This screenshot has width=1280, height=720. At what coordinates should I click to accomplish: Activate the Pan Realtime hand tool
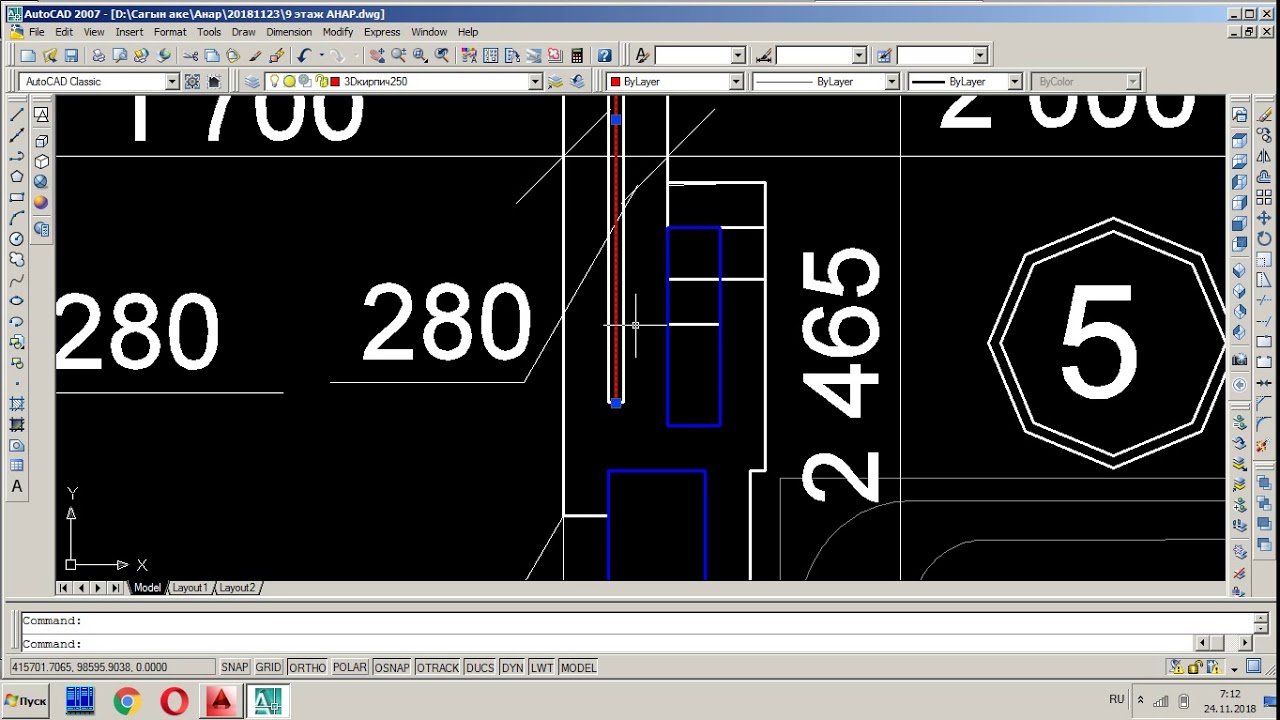pyautogui.click(x=377, y=56)
